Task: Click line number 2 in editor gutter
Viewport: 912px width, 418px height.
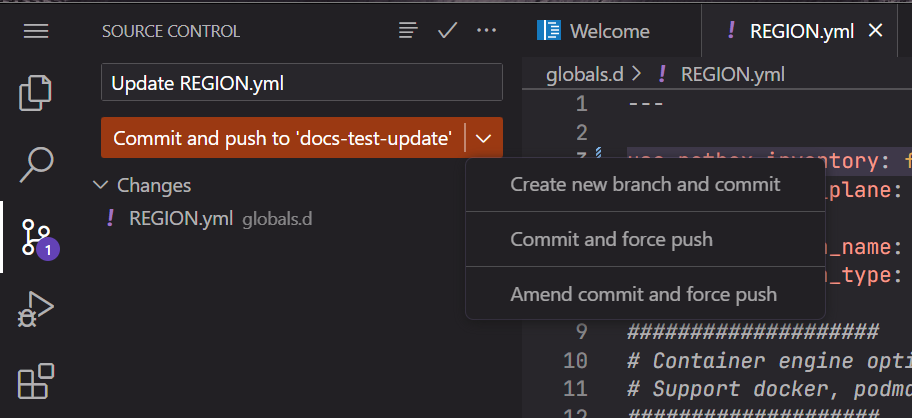Action: coord(580,133)
